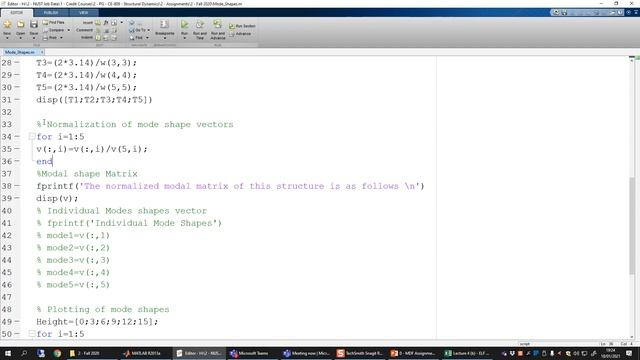
Task: Open the Print dropdown arrow
Action: (x=61, y=38)
